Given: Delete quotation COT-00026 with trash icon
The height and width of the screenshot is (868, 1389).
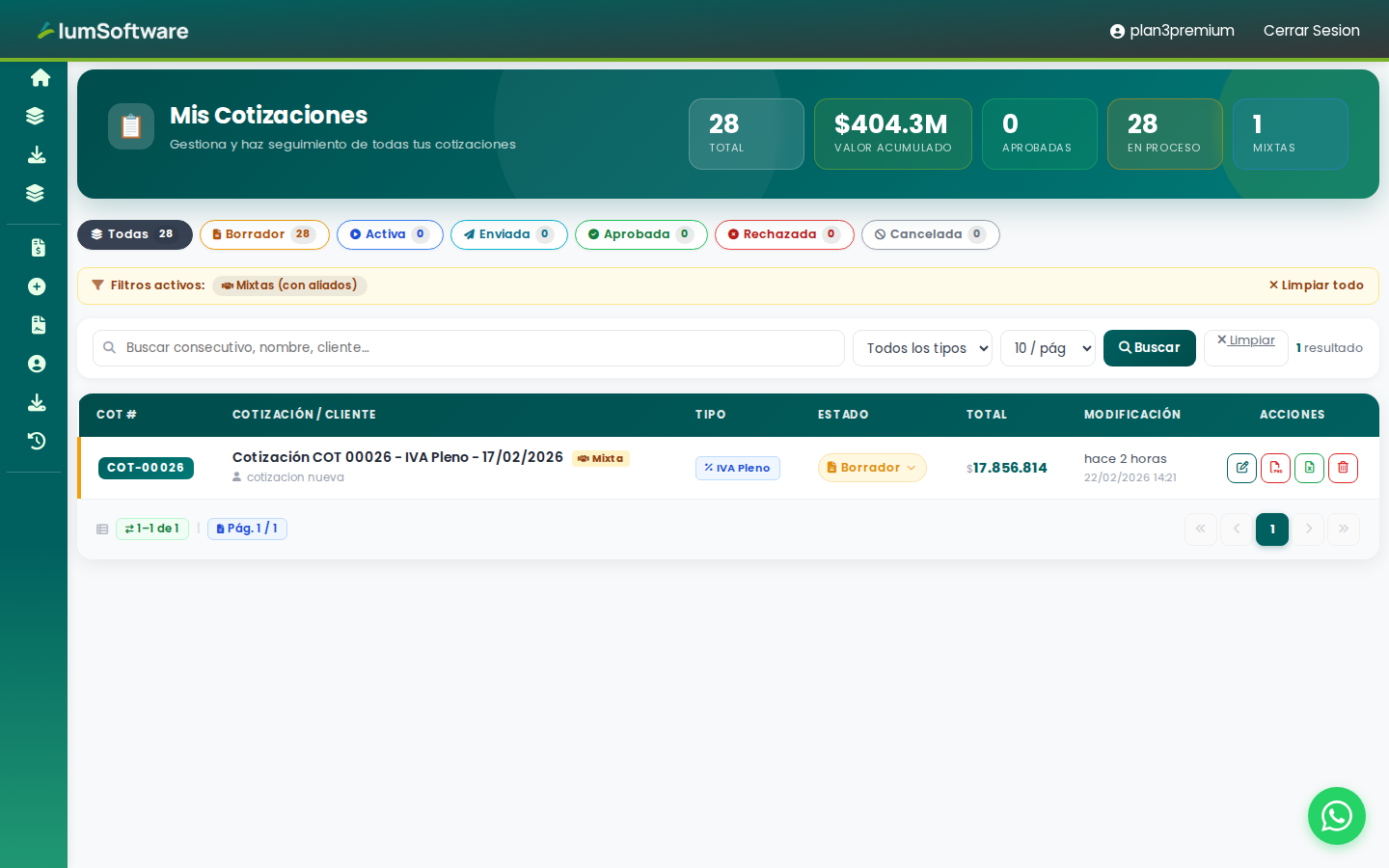Looking at the screenshot, I should tap(1343, 468).
